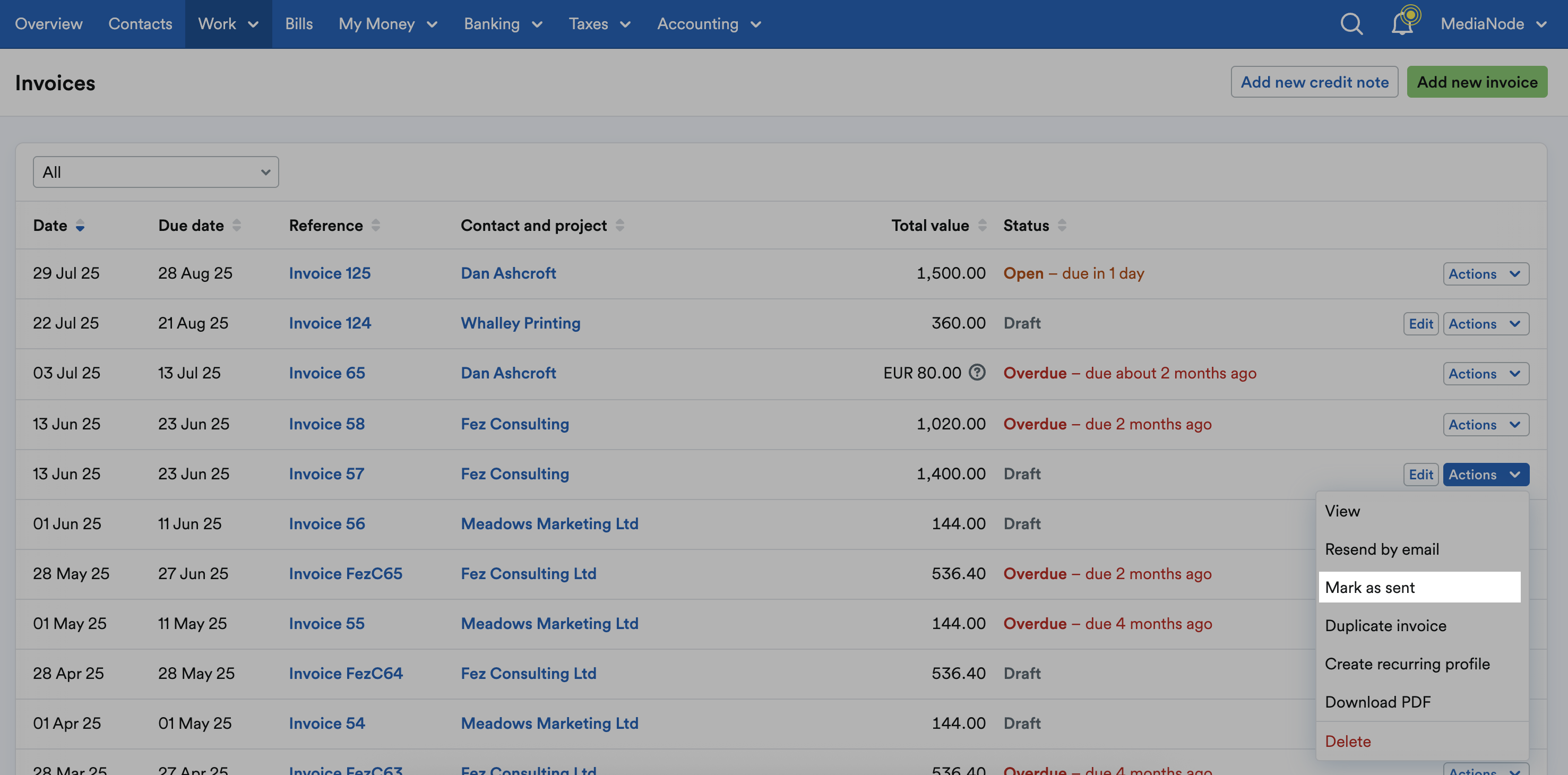Expand the My Money menu
1568x775 pixels.
(387, 24)
